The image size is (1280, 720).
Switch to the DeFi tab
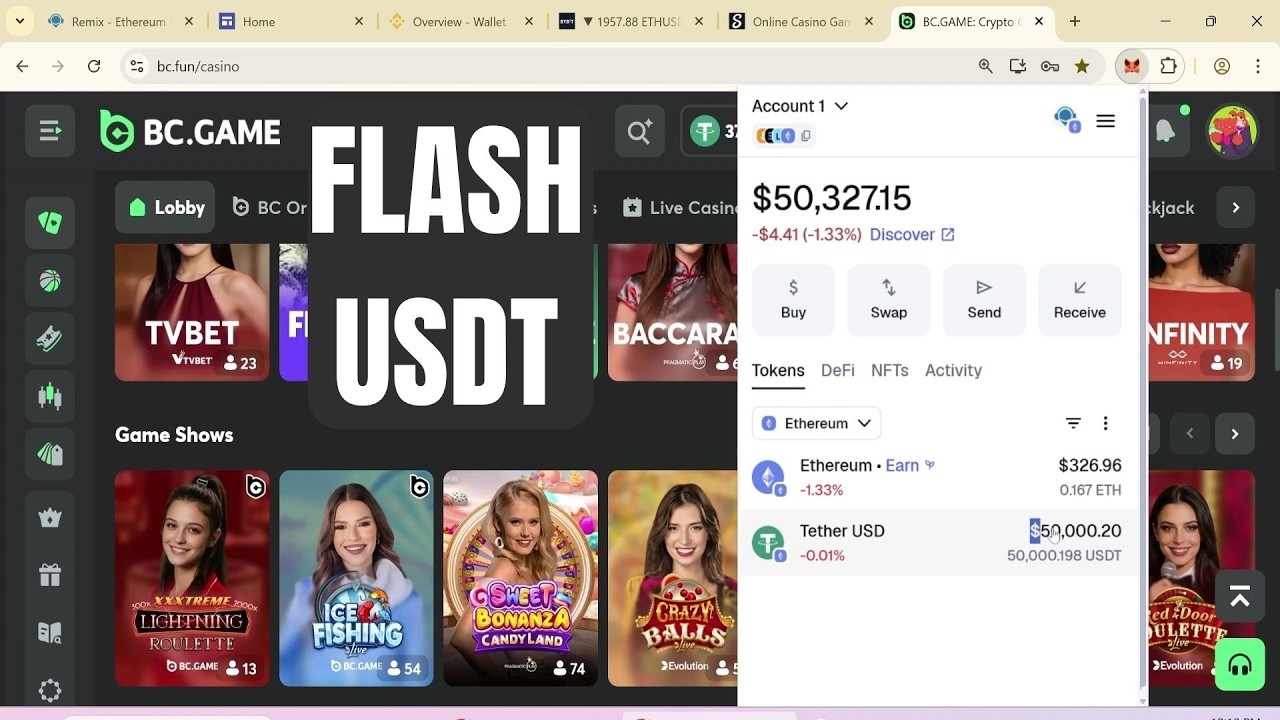[838, 370]
